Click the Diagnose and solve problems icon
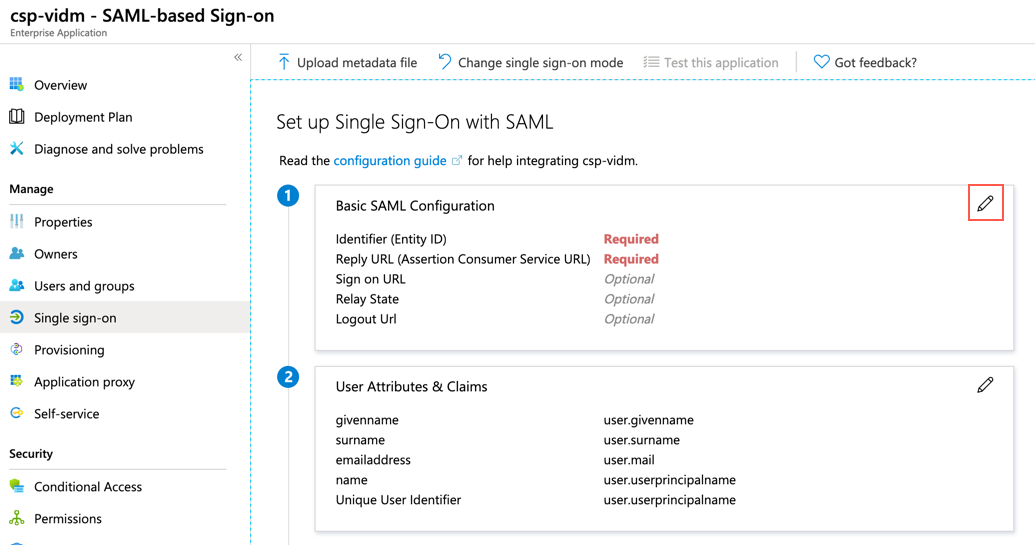 pyautogui.click(x=17, y=149)
